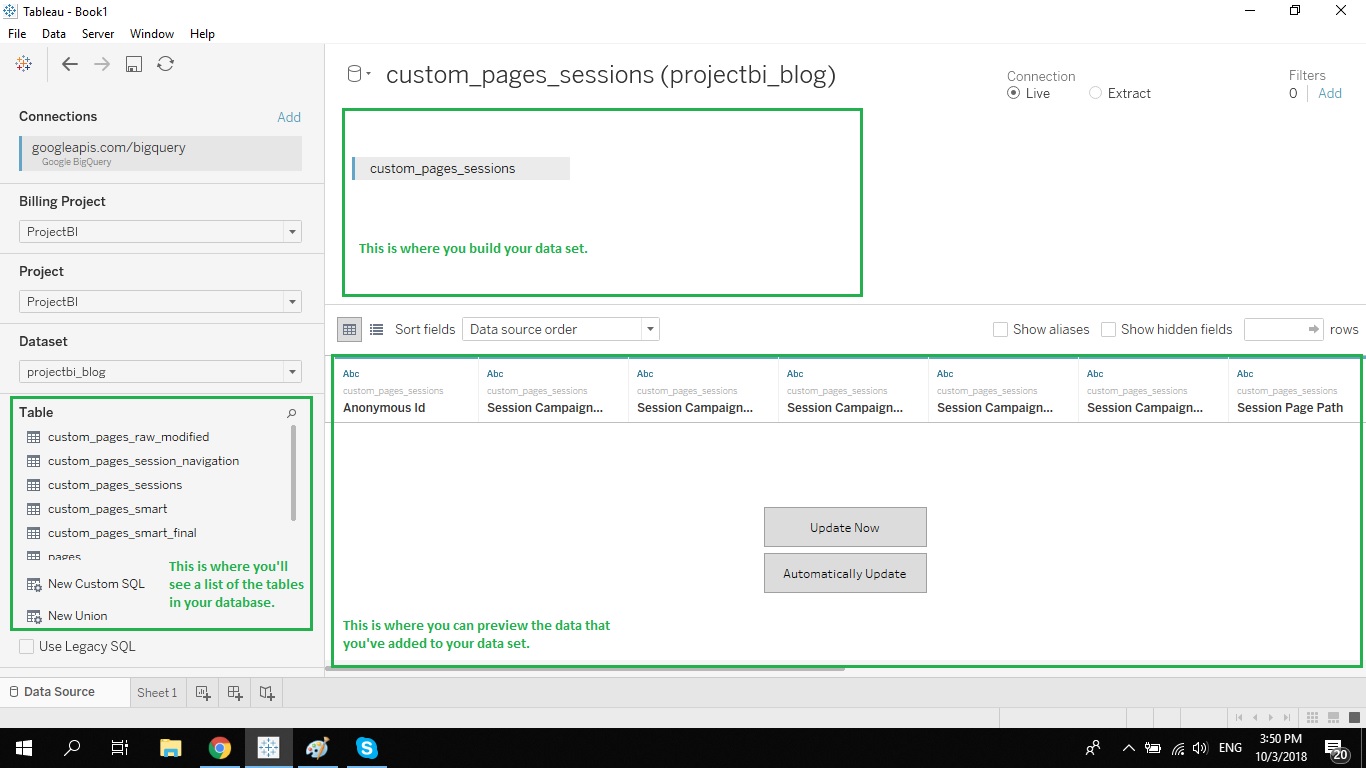Screen dimensions: 1366x768
Task: Click the Automatically Update button
Action: pos(845,573)
